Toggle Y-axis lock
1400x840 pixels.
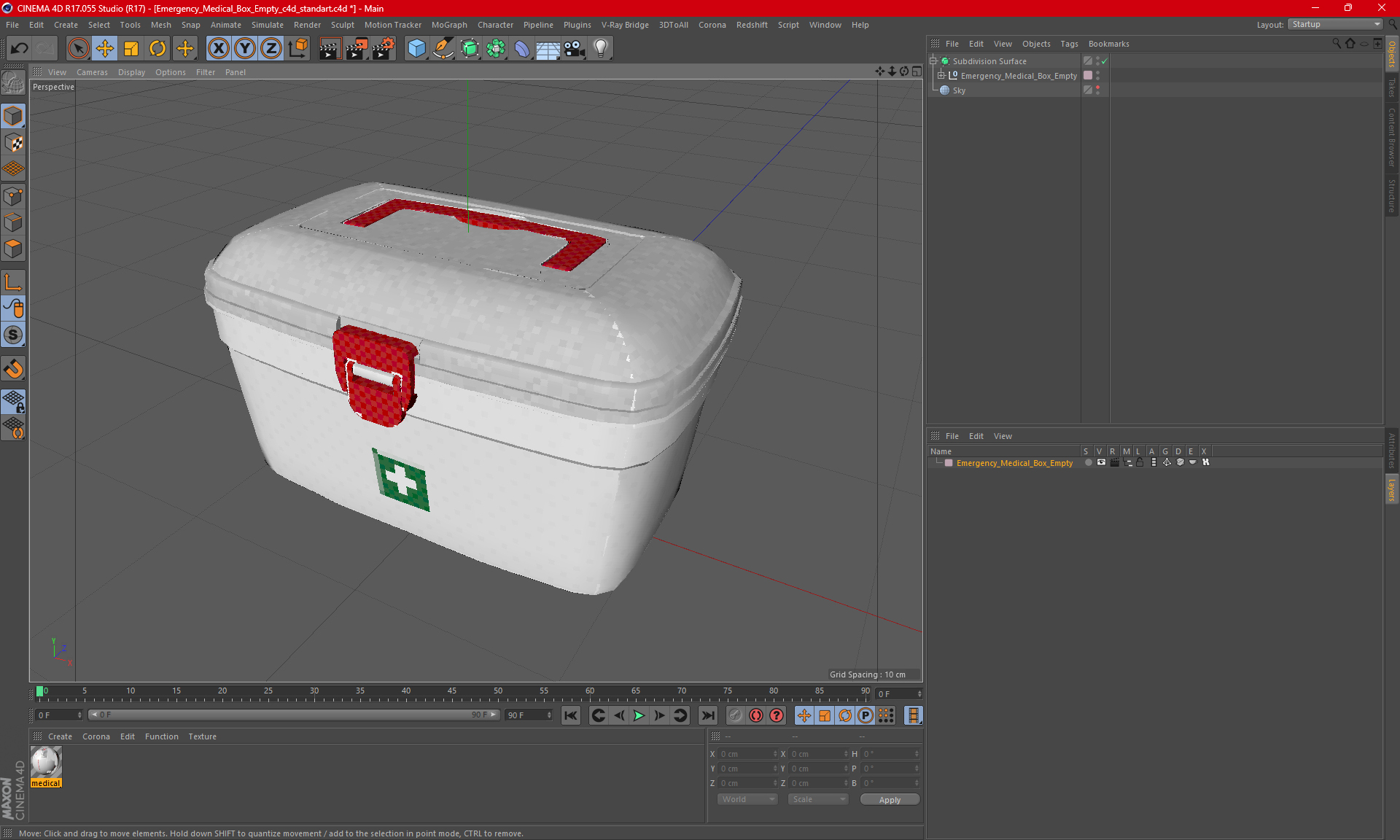pyautogui.click(x=245, y=49)
